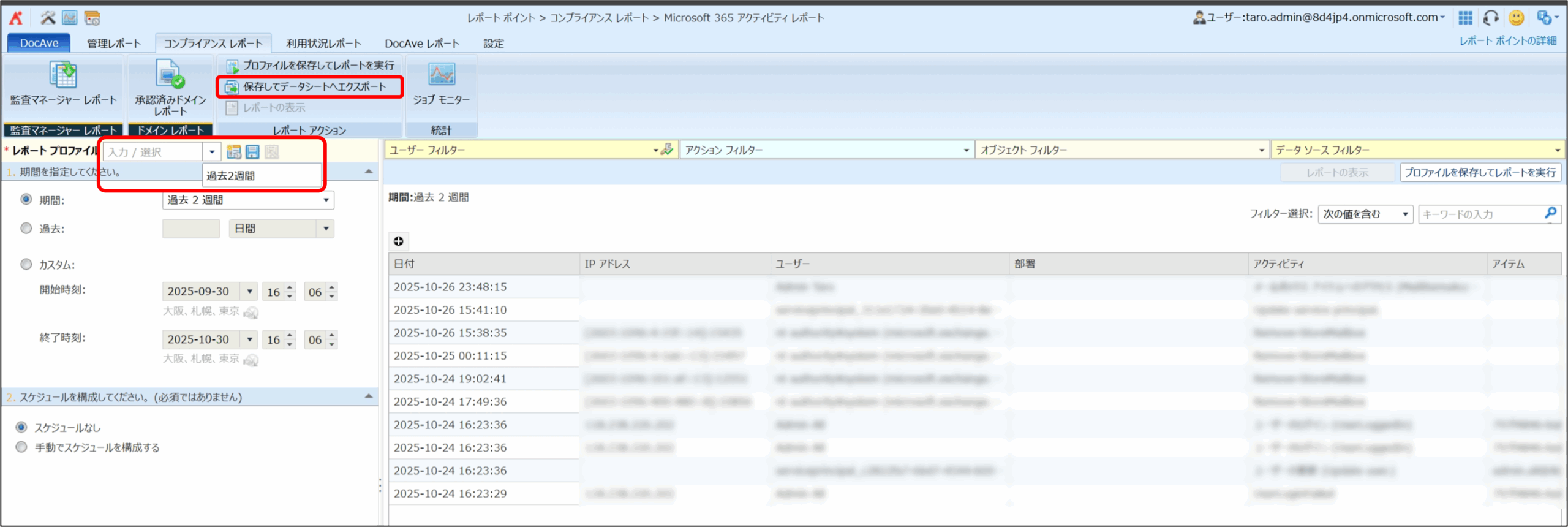
Task: Choose 手動でスケジュールを構成する radio option
Action: coord(21,447)
